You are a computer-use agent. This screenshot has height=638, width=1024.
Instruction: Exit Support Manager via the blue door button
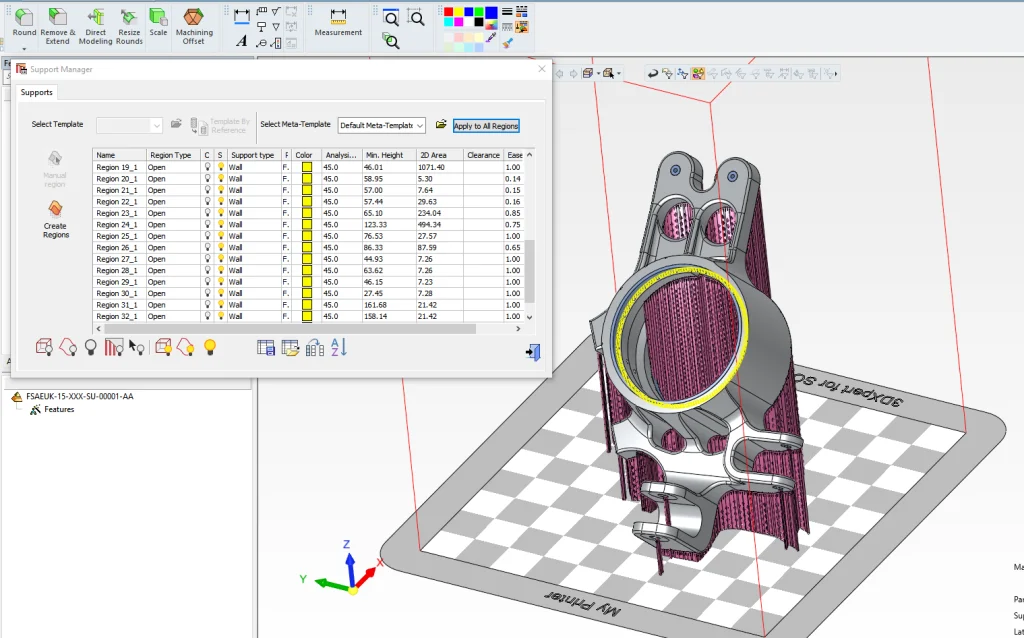(531, 352)
